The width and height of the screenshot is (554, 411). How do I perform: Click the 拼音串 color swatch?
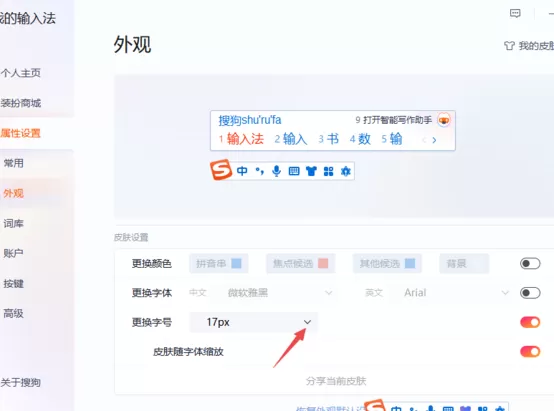pyautogui.click(x=236, y=263)
